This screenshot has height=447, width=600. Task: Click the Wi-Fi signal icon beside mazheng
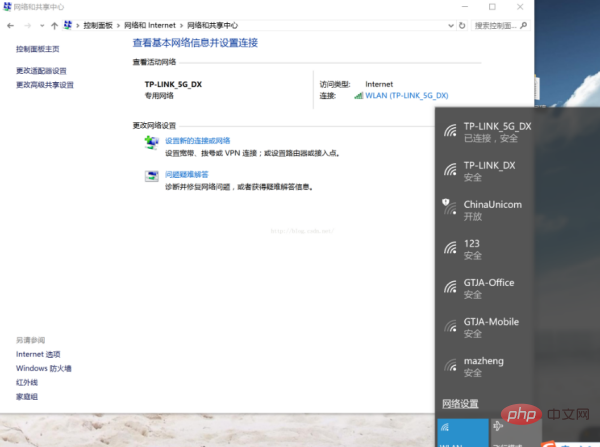click(x=450, y=365)
